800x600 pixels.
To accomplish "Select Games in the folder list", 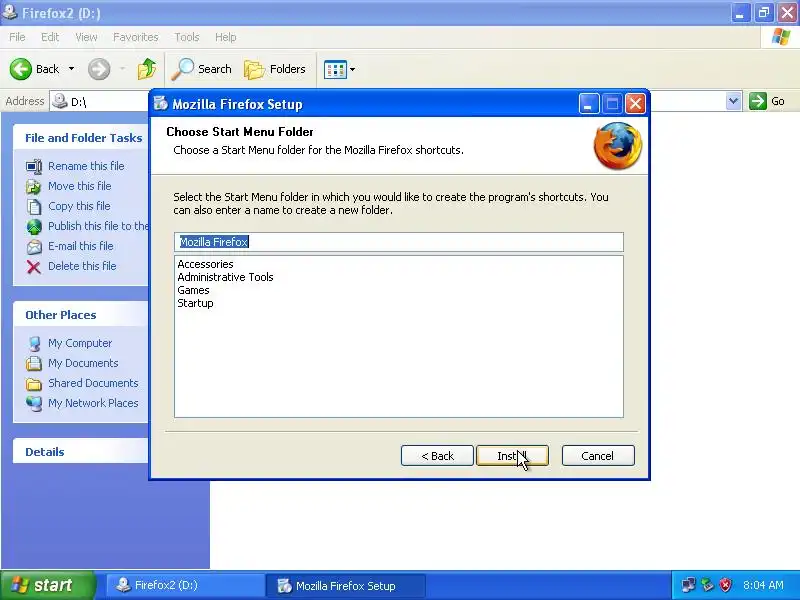I will 193,290.
